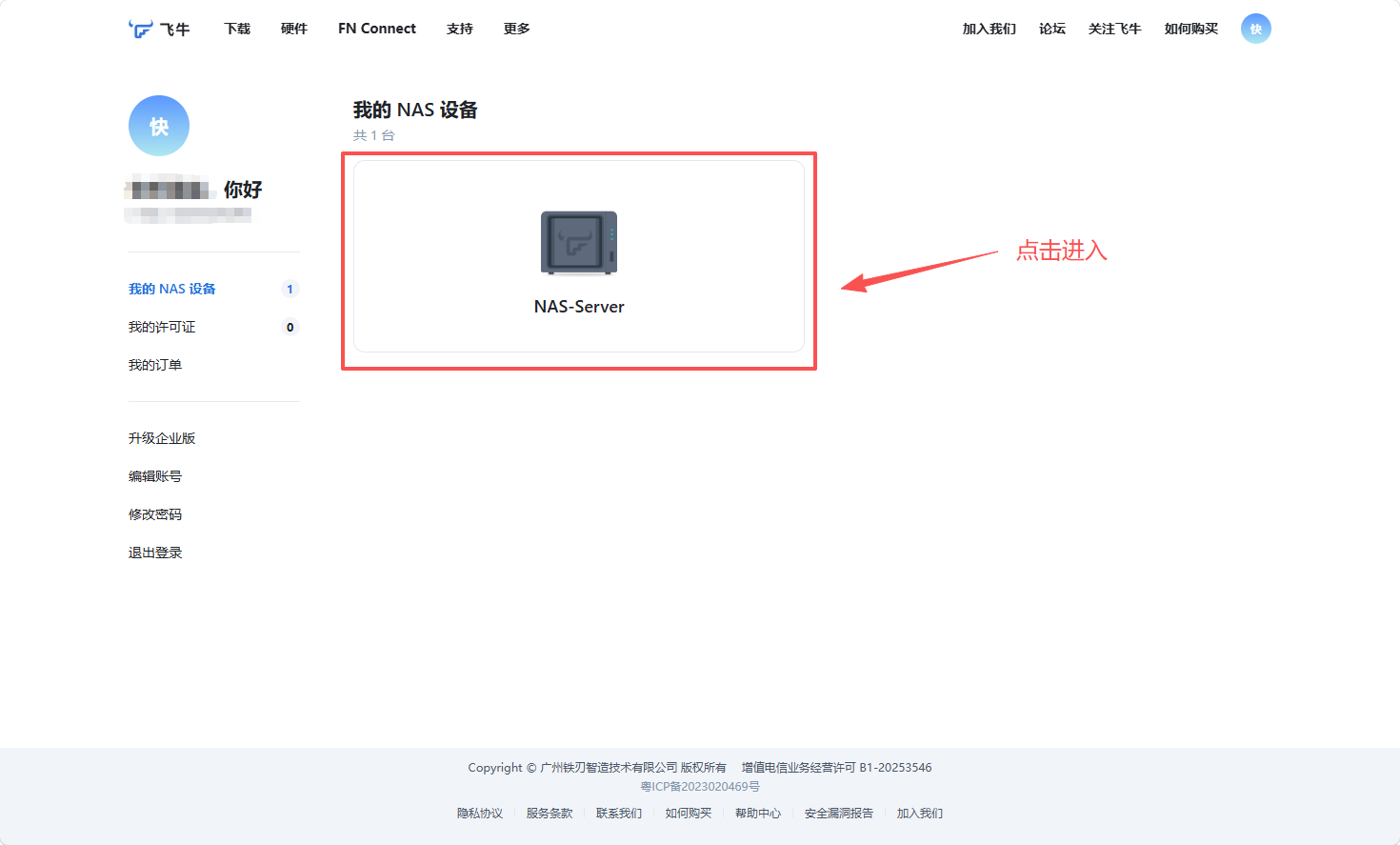Viewport: 1400px width, 845px height.
Task: Click 安全漏洞报告 footer link
Action: pyautogui.click(x=839, y=814)
